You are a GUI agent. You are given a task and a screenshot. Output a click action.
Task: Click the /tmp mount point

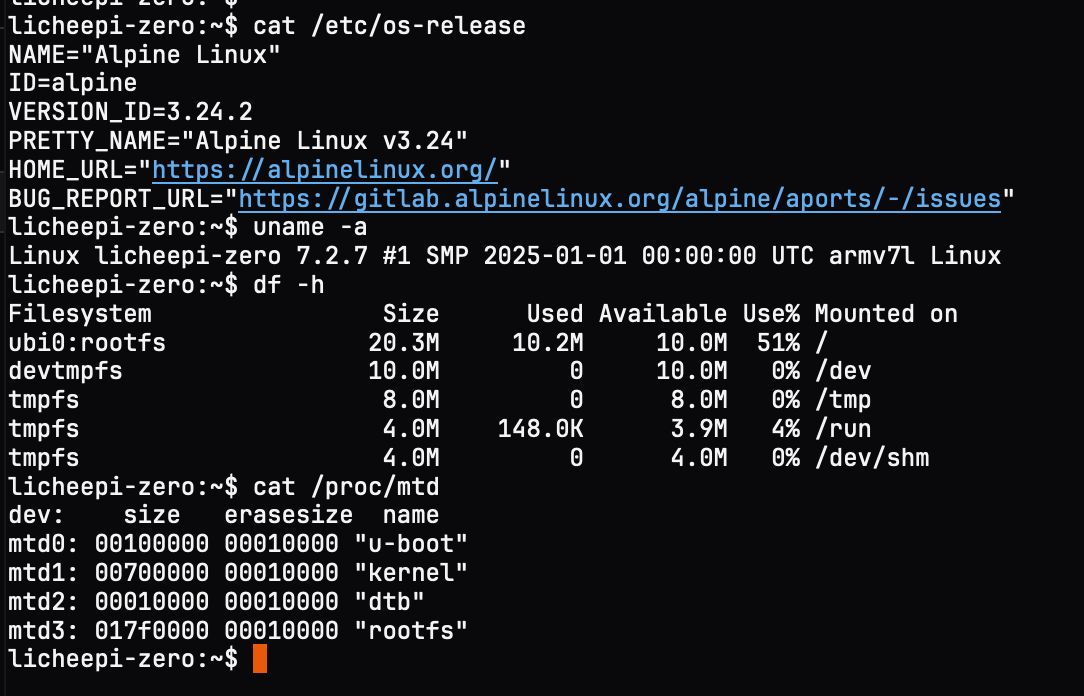pos(843,401)
